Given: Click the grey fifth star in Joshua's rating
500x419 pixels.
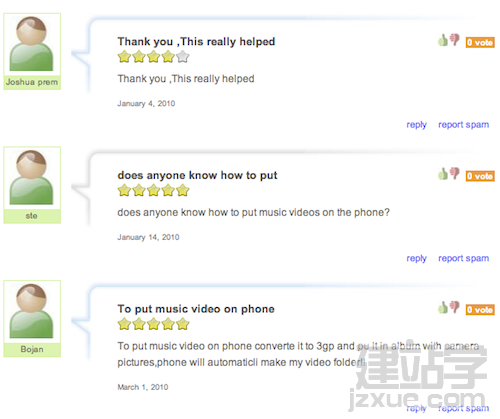Looking at the screenshot, I should click(183, 57).
